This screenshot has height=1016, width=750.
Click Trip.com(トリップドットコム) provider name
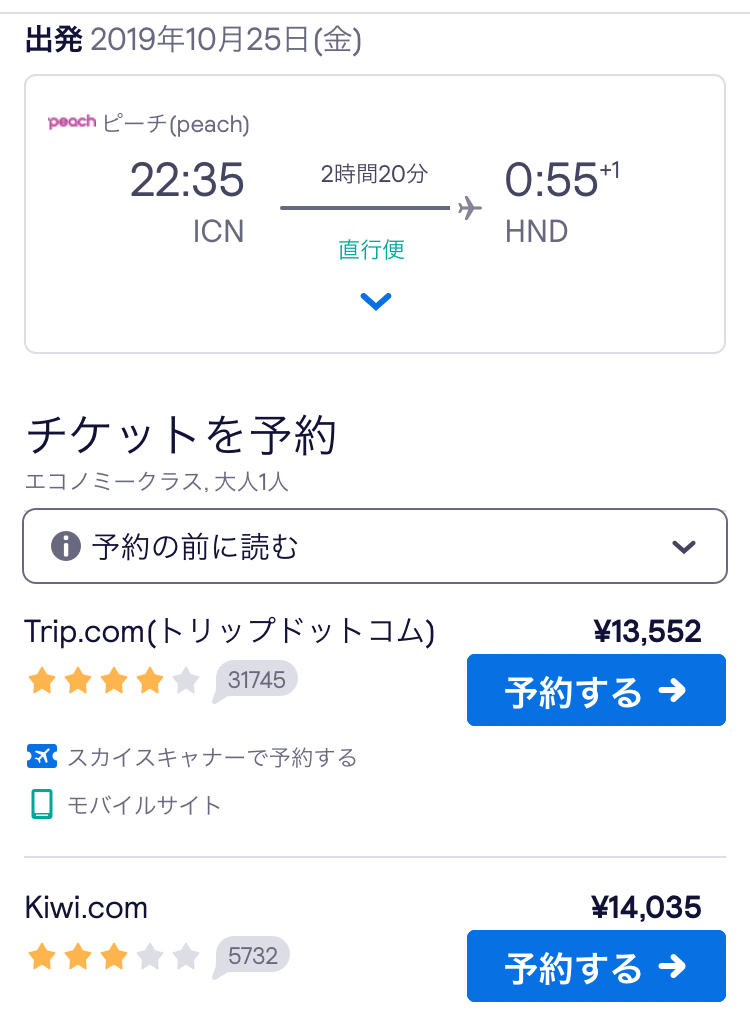click(x=229, y=631)
